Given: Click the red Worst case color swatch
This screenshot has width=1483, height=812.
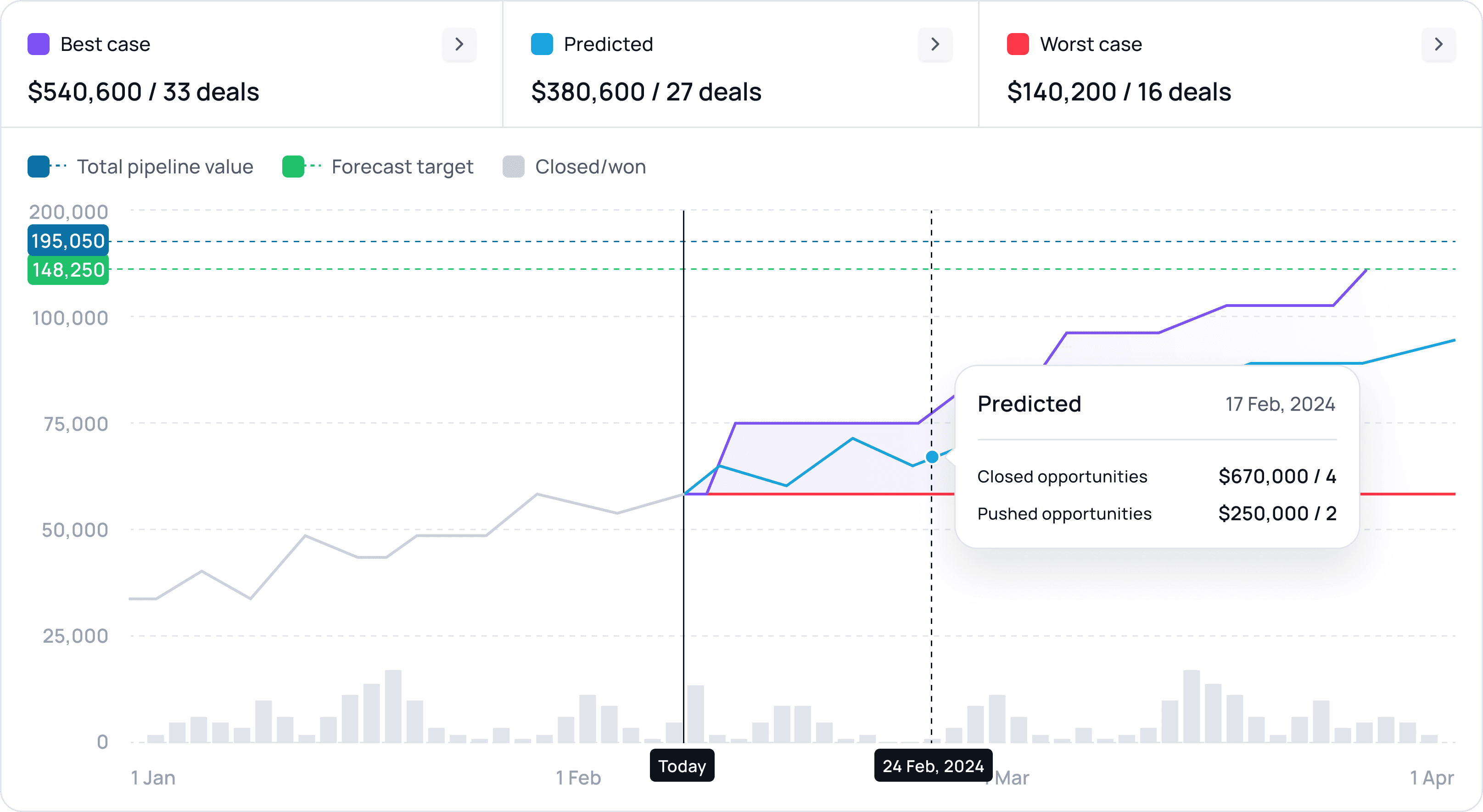Looking at the screenshot, I should [x=1018, y=44].
